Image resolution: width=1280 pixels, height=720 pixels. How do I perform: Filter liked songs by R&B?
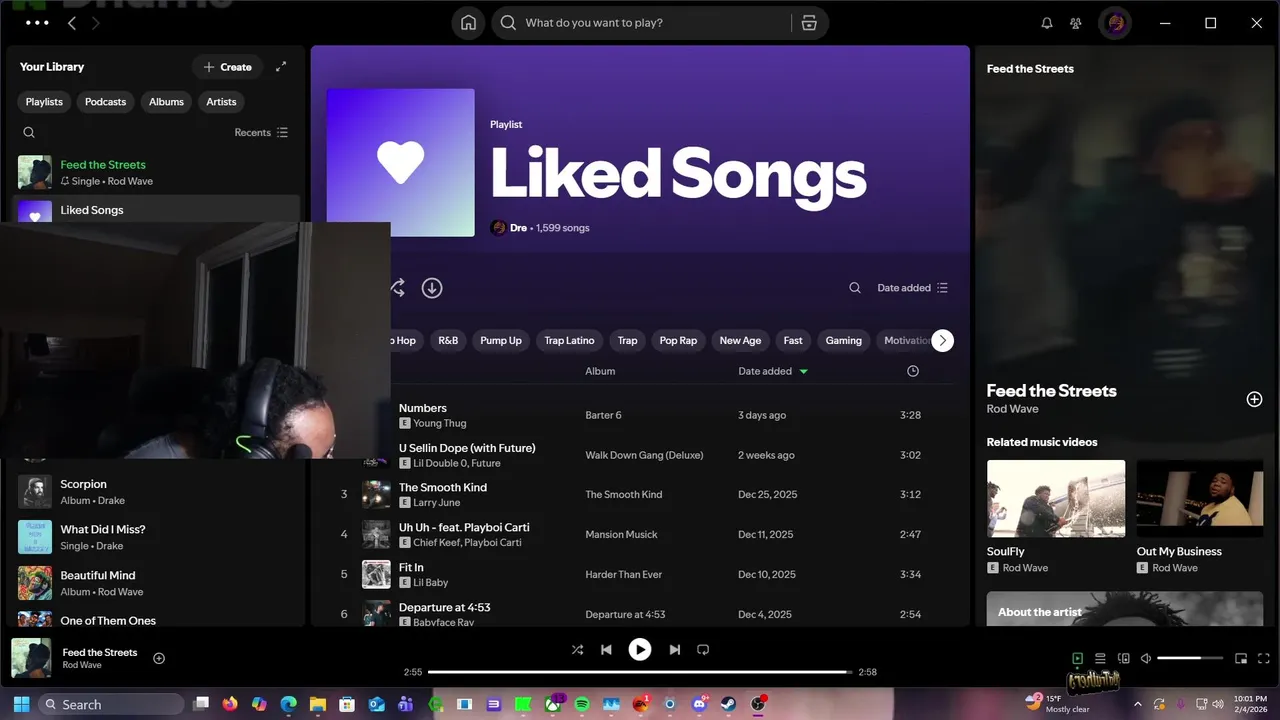(x=448, y=341)
